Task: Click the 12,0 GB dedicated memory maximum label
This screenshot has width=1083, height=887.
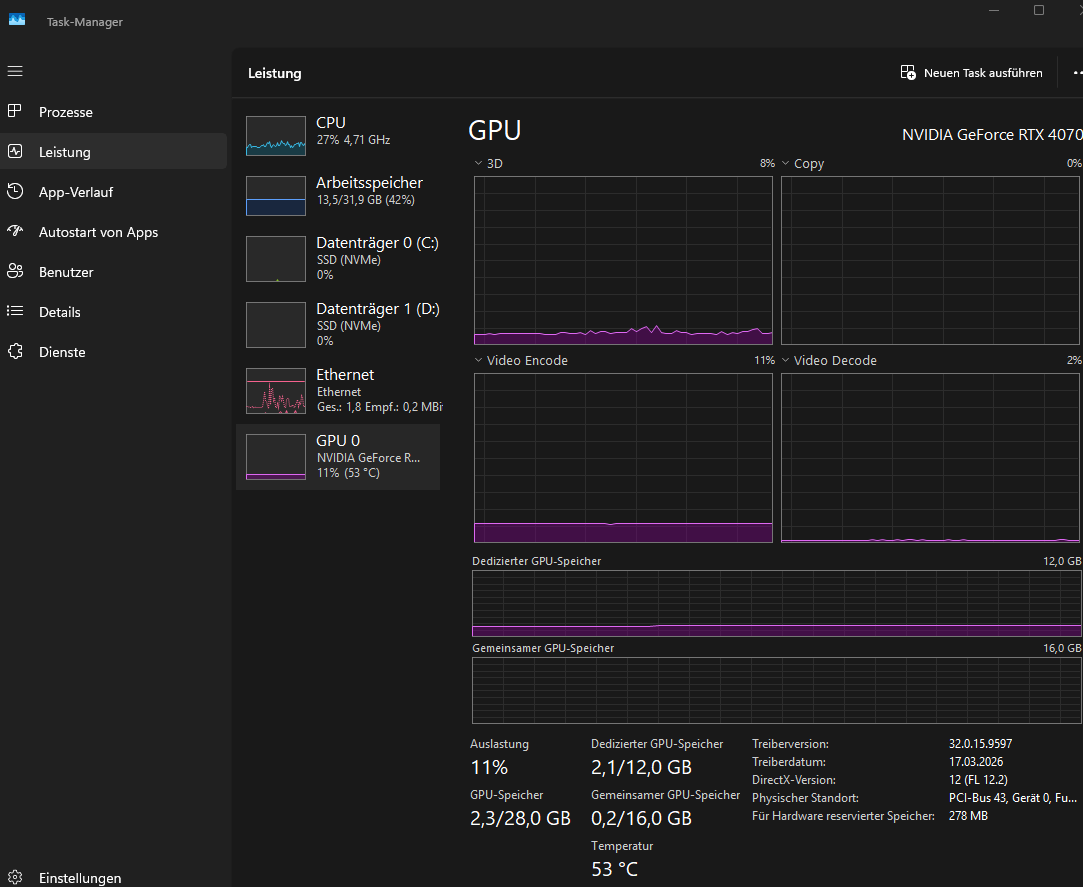Action: point(1062,561)
